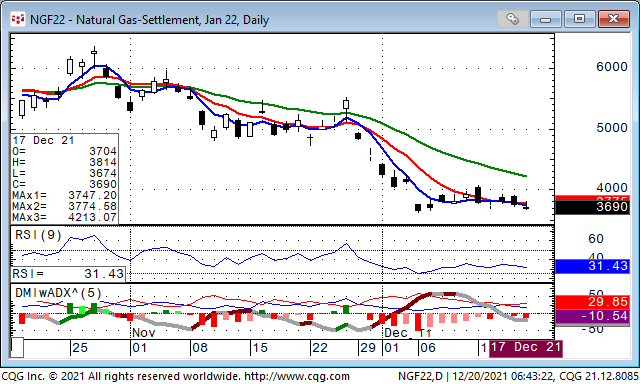Click the NGF22 Natural Gas-Settlement title text
The height and width of the screenshot is (384, 640).
coord(149,20)
